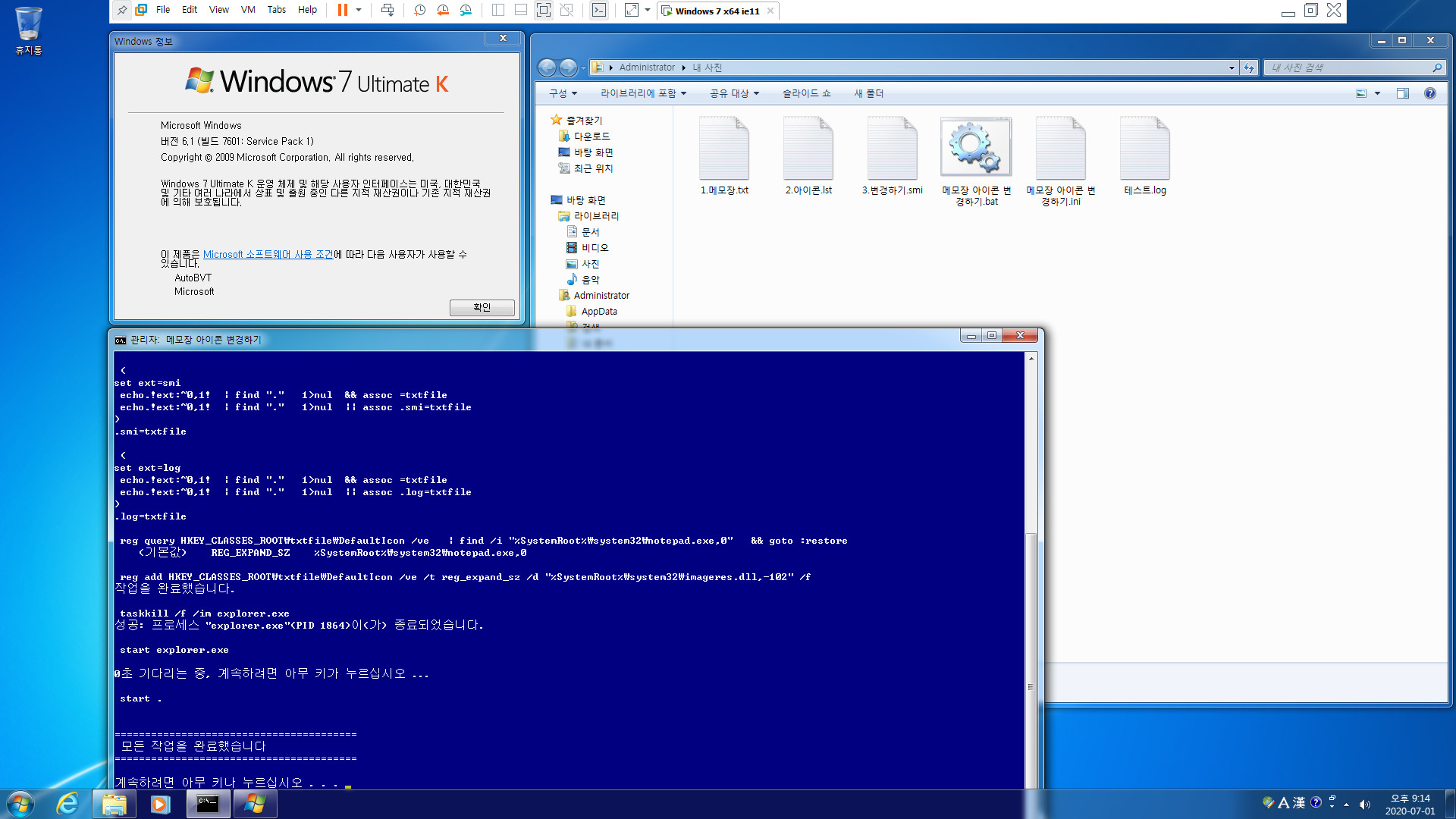Open the View menu in VMware
The width and height of the screenshot is (1456, 819).
tap(219, 10)
